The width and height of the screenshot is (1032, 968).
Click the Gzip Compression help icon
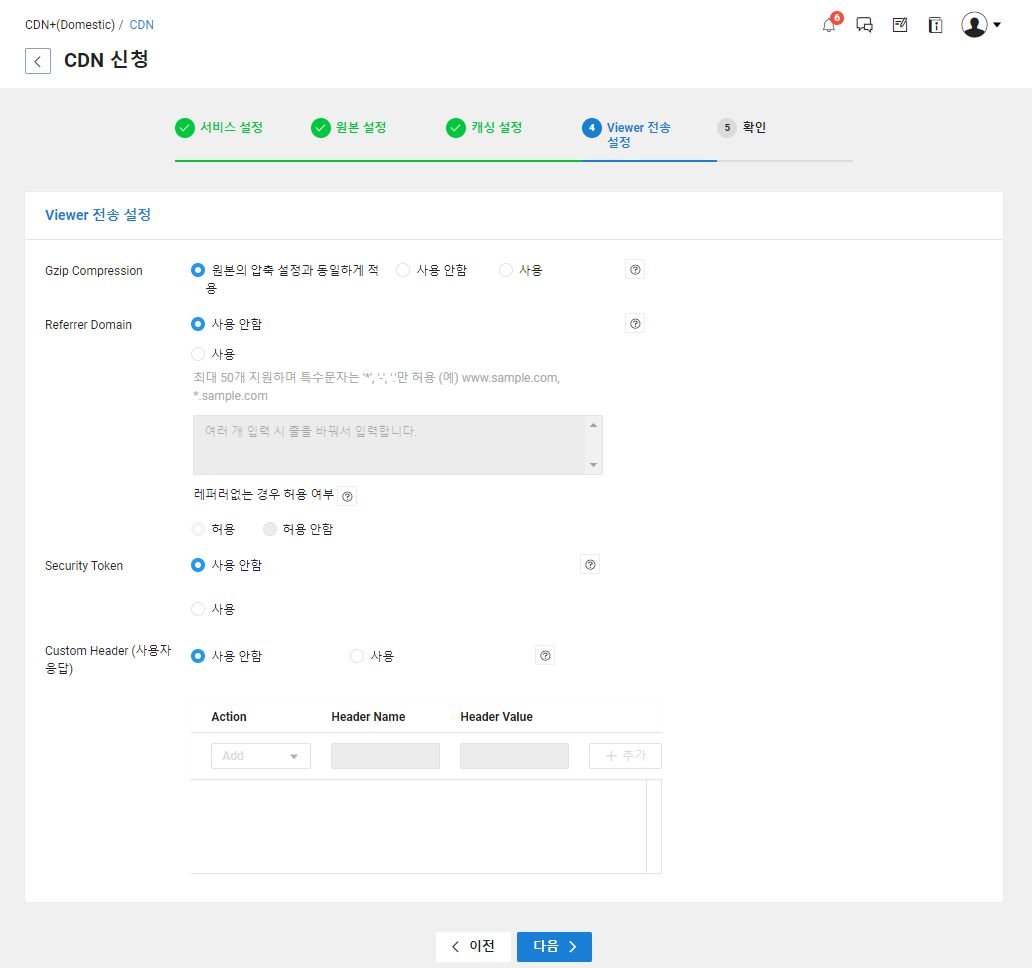point(635,270)
